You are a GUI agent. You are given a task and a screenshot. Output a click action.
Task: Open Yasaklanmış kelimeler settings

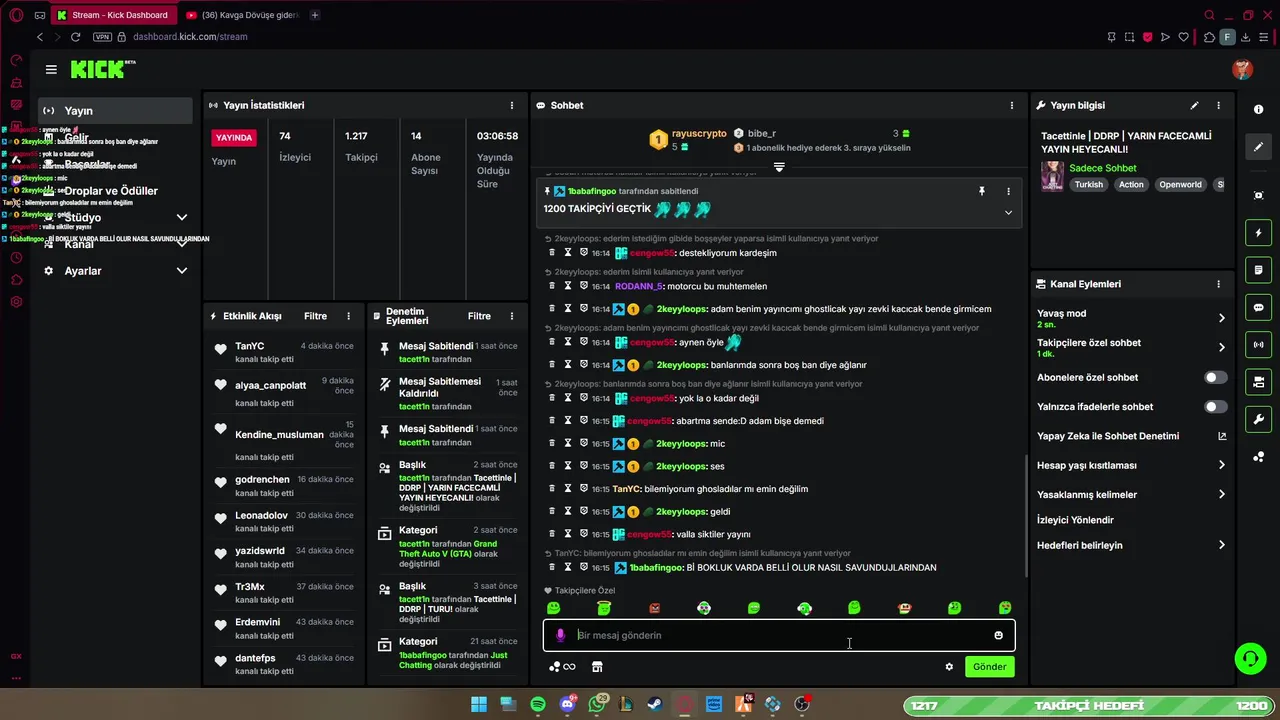pyautogui.click(x=1132, y=494)
